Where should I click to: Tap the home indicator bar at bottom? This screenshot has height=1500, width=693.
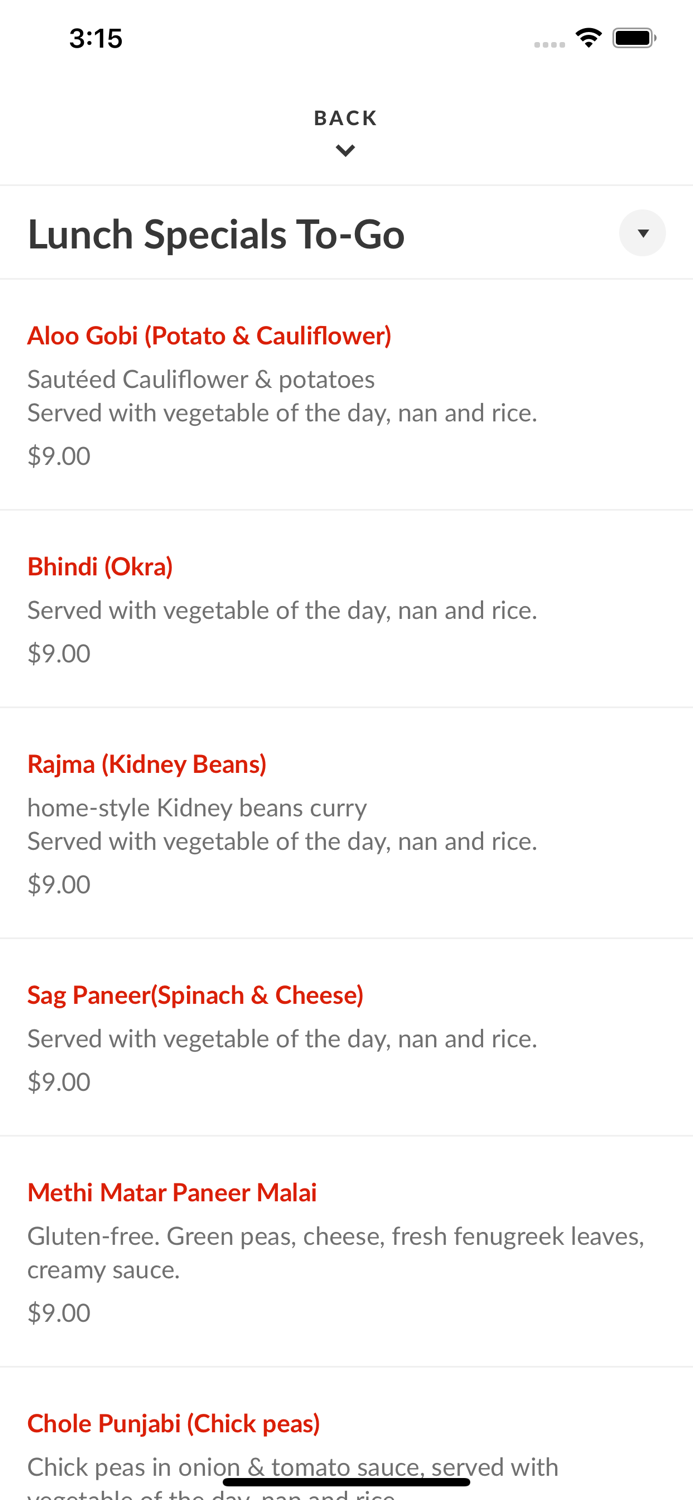(346, 1482)
